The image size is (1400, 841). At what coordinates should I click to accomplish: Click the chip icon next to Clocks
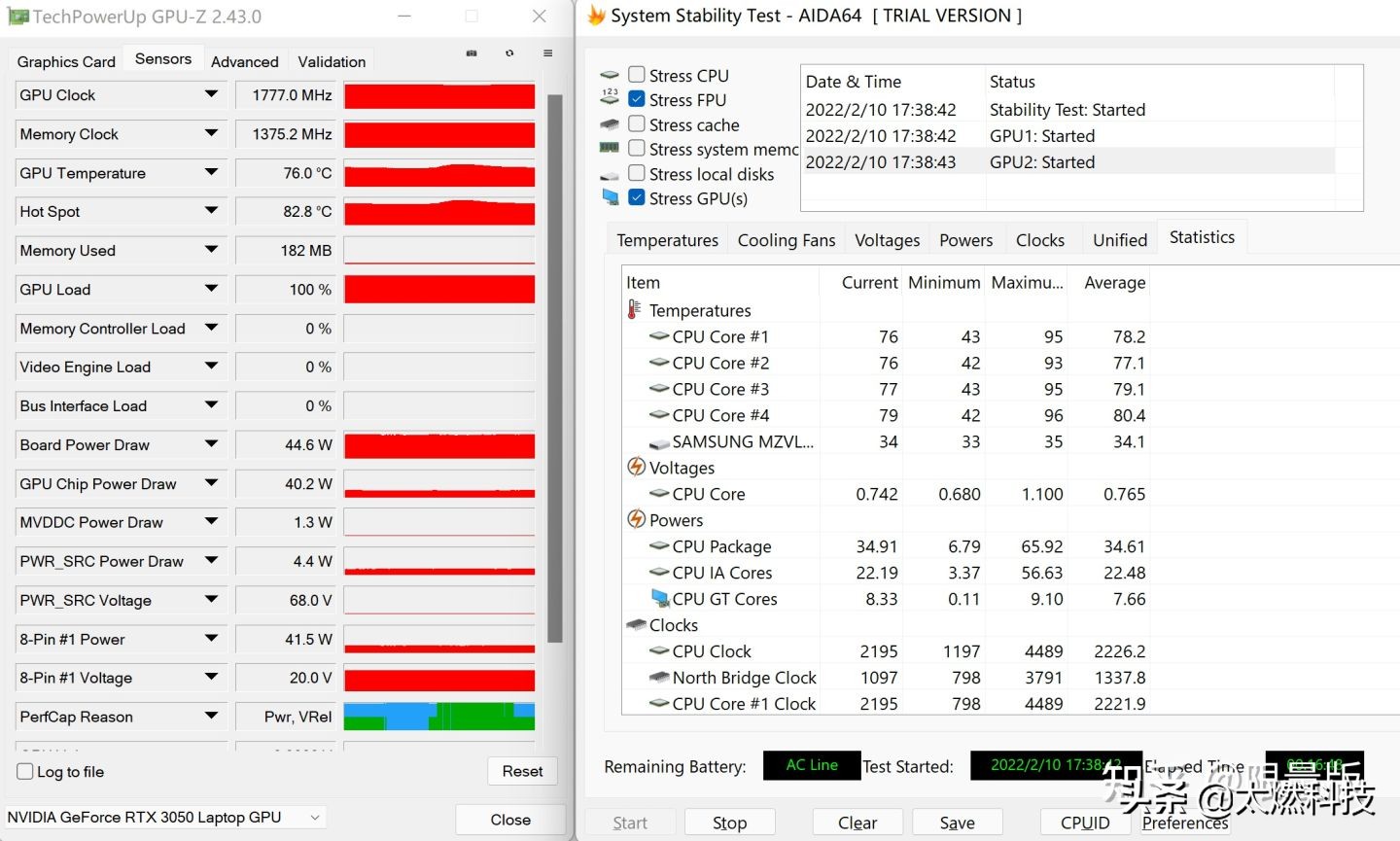637,624
